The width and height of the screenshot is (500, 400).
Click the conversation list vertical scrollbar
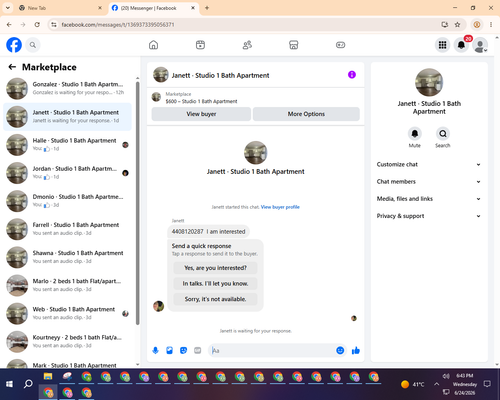tap(138, 202)
